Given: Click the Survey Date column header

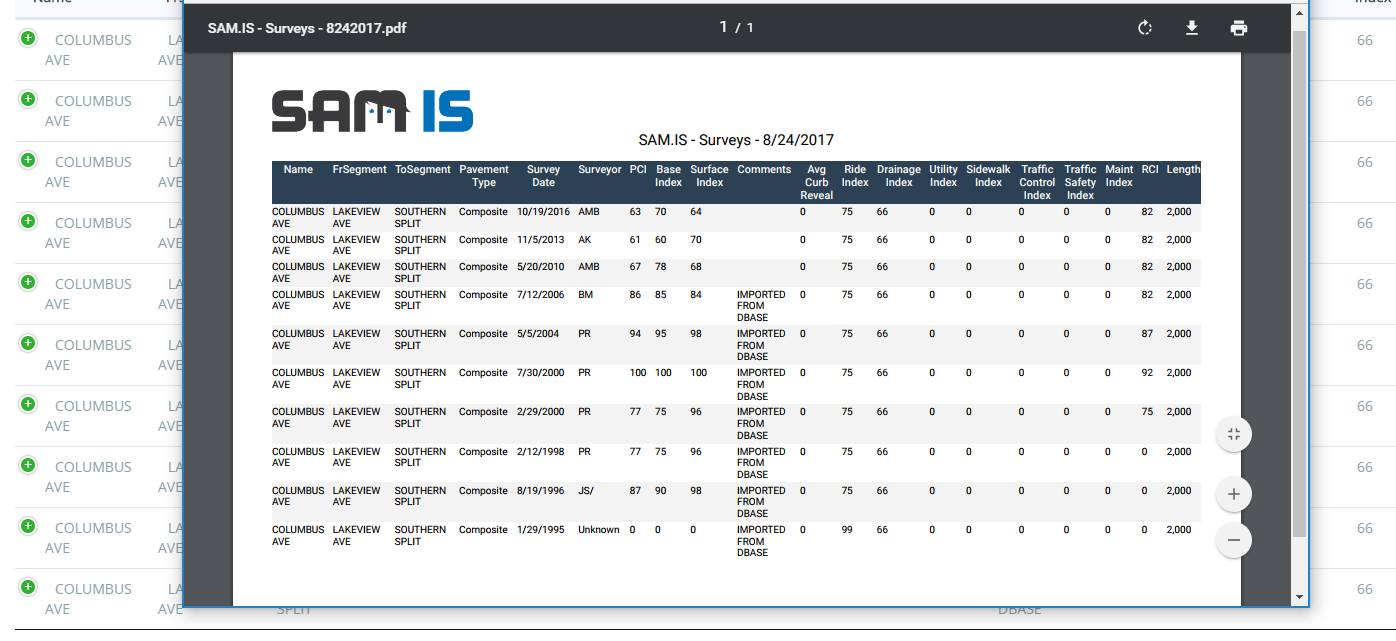Looking at the screenshot, I should click(543, 176).
